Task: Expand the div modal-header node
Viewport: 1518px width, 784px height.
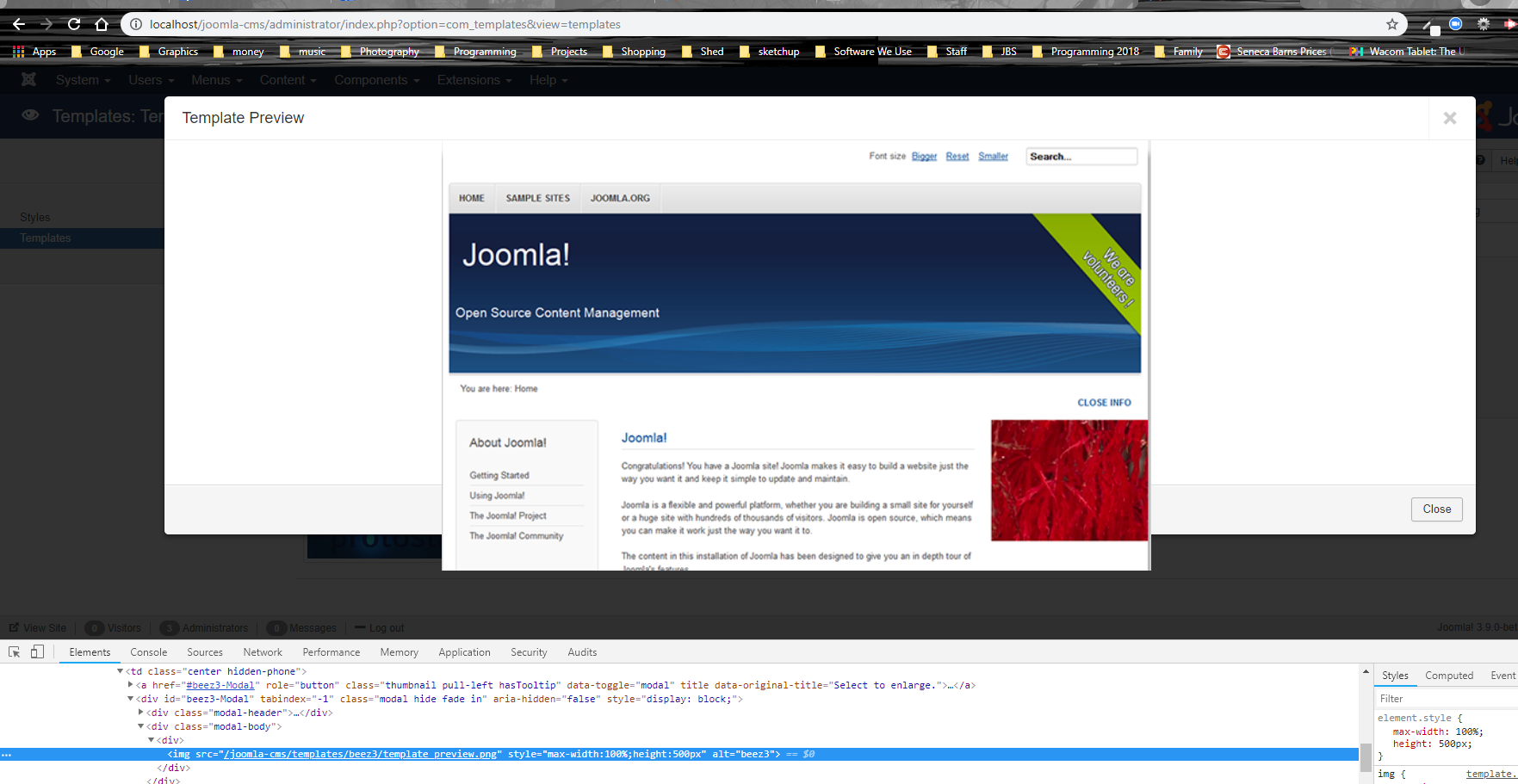Action: tap(140, 713)
